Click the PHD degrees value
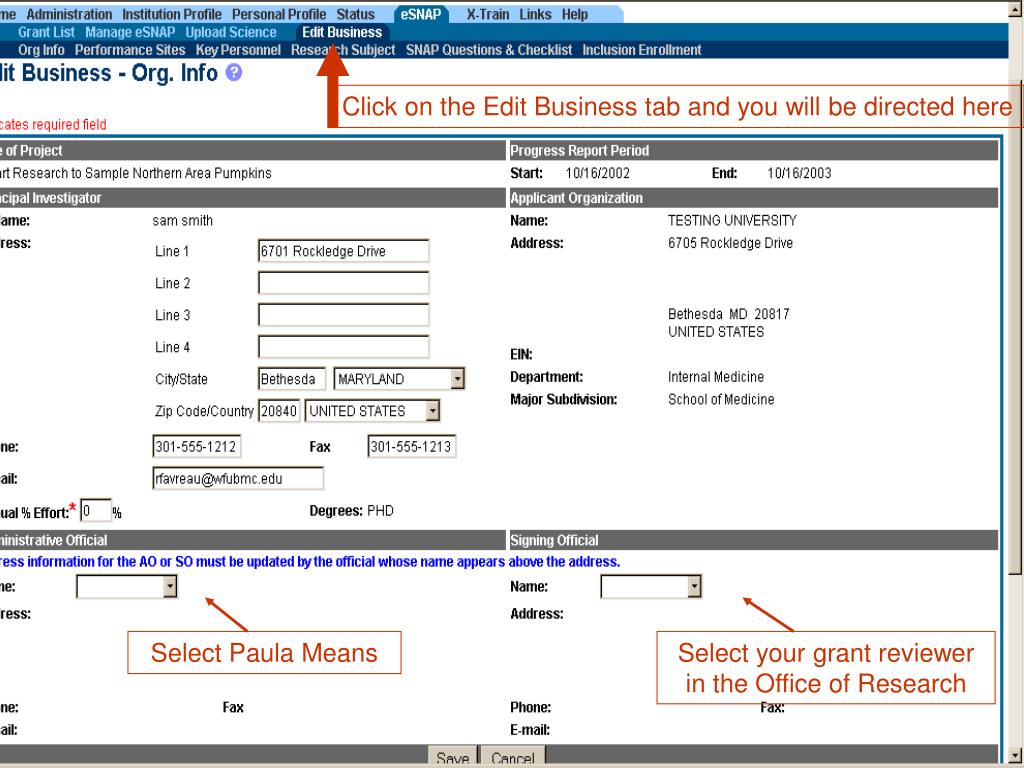This screenshot has height=768, width=1024. (381, 511)
